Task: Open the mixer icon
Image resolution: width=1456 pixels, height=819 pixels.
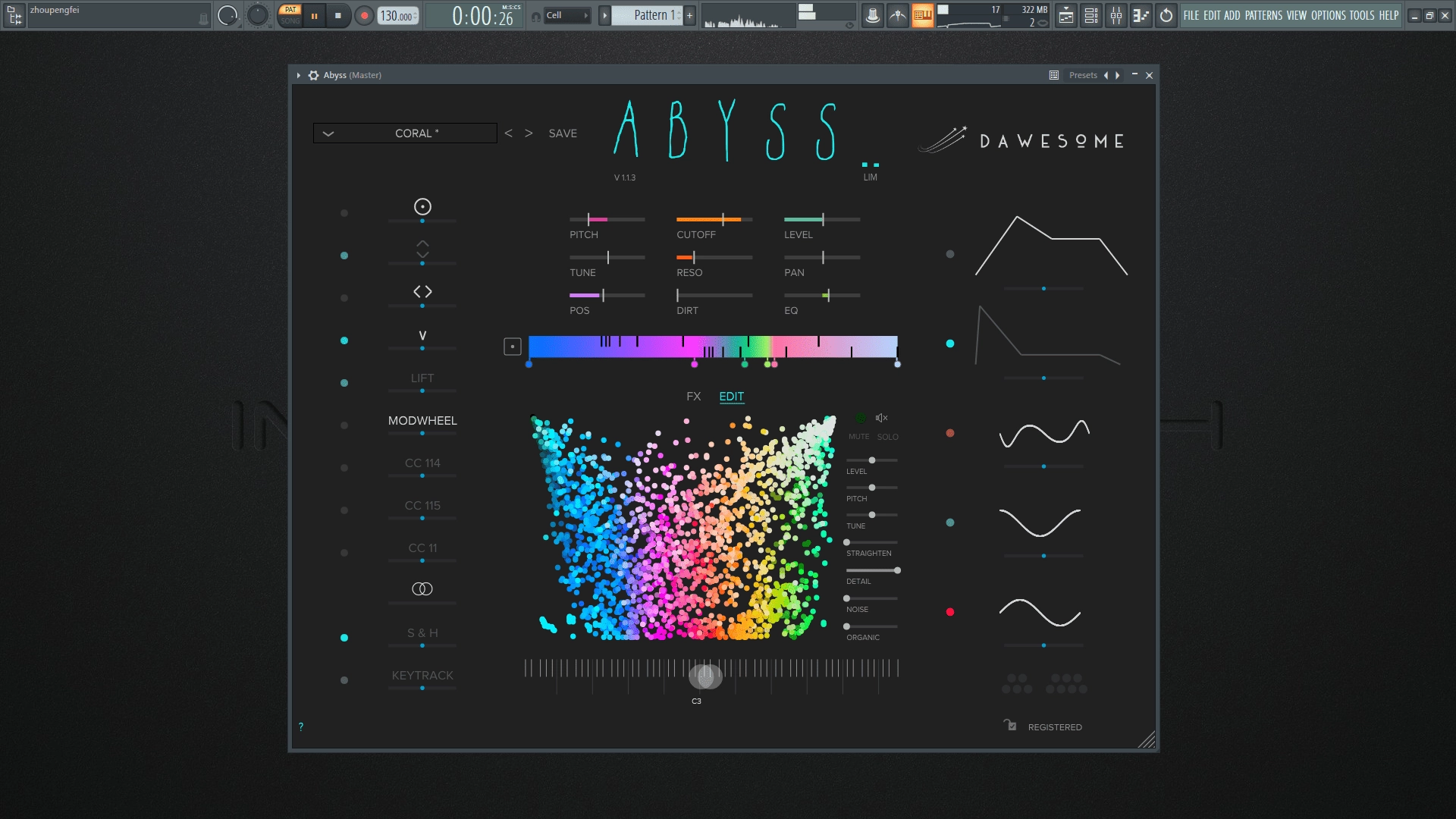Action: 1116,15
